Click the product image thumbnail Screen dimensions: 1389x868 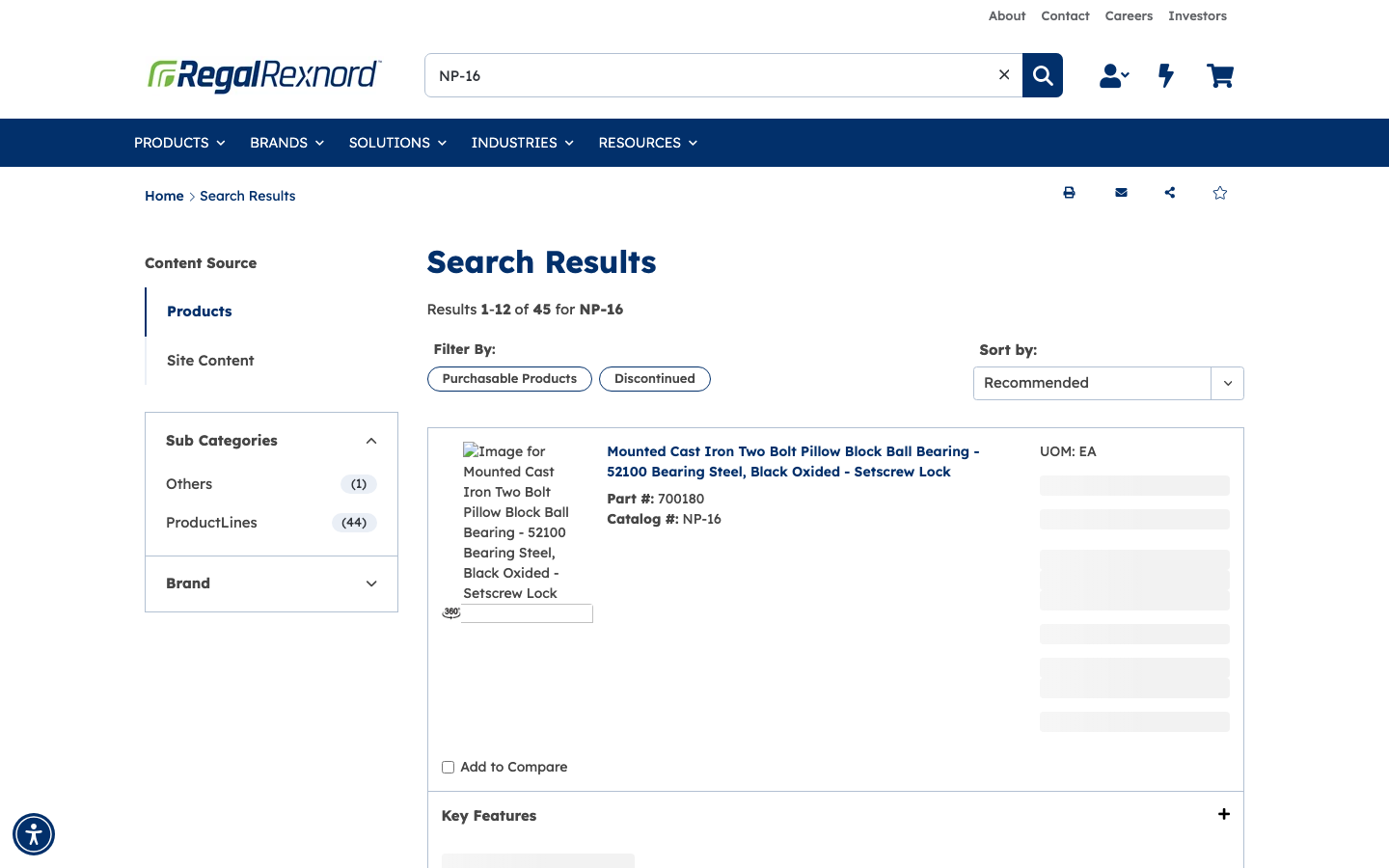tap(518, 522)
